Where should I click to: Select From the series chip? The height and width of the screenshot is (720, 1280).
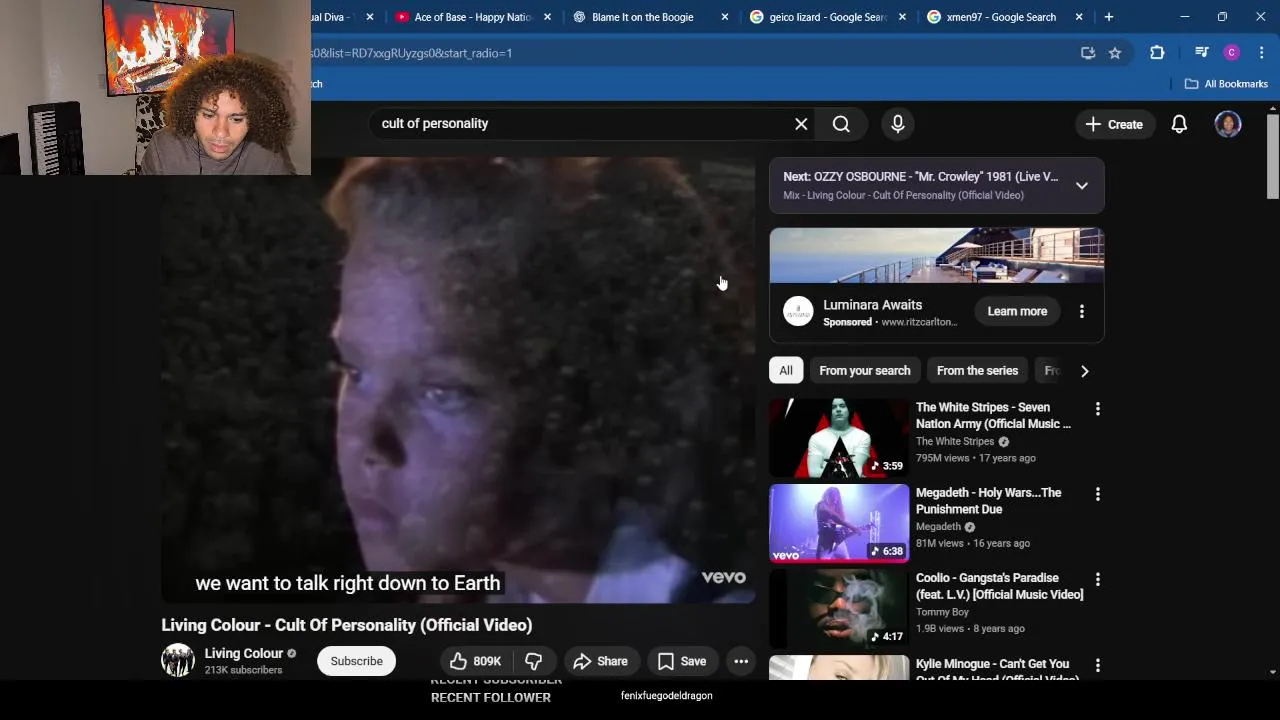click(977, 370)
